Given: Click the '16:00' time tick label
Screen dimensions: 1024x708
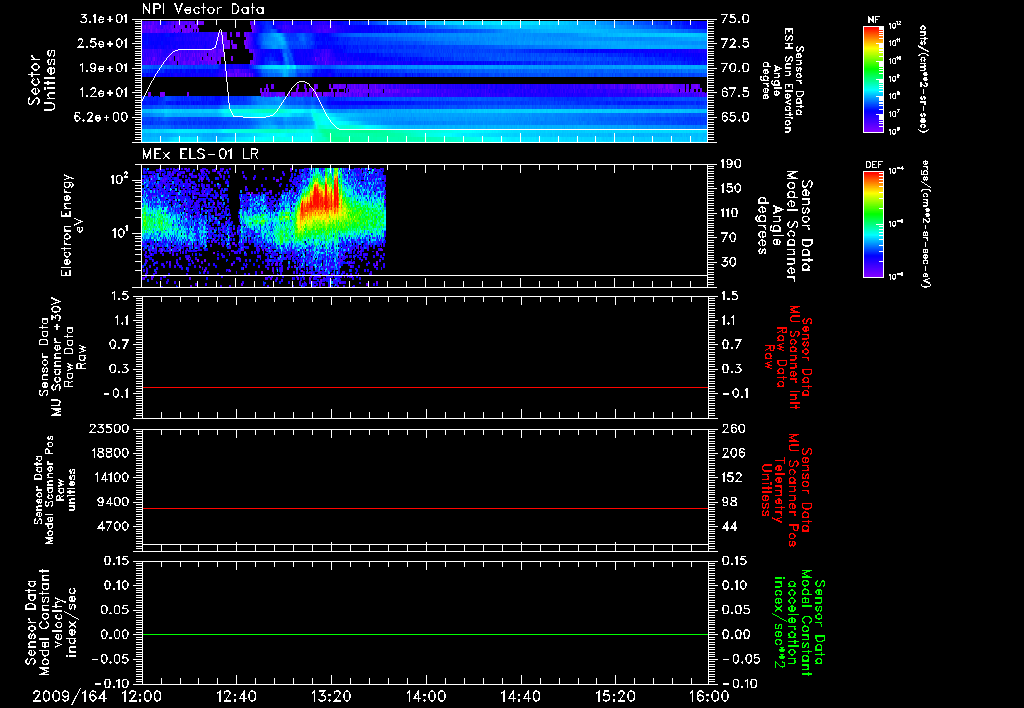Looking at the screenshot, I should pyautogui.click(x=709, y=696).
